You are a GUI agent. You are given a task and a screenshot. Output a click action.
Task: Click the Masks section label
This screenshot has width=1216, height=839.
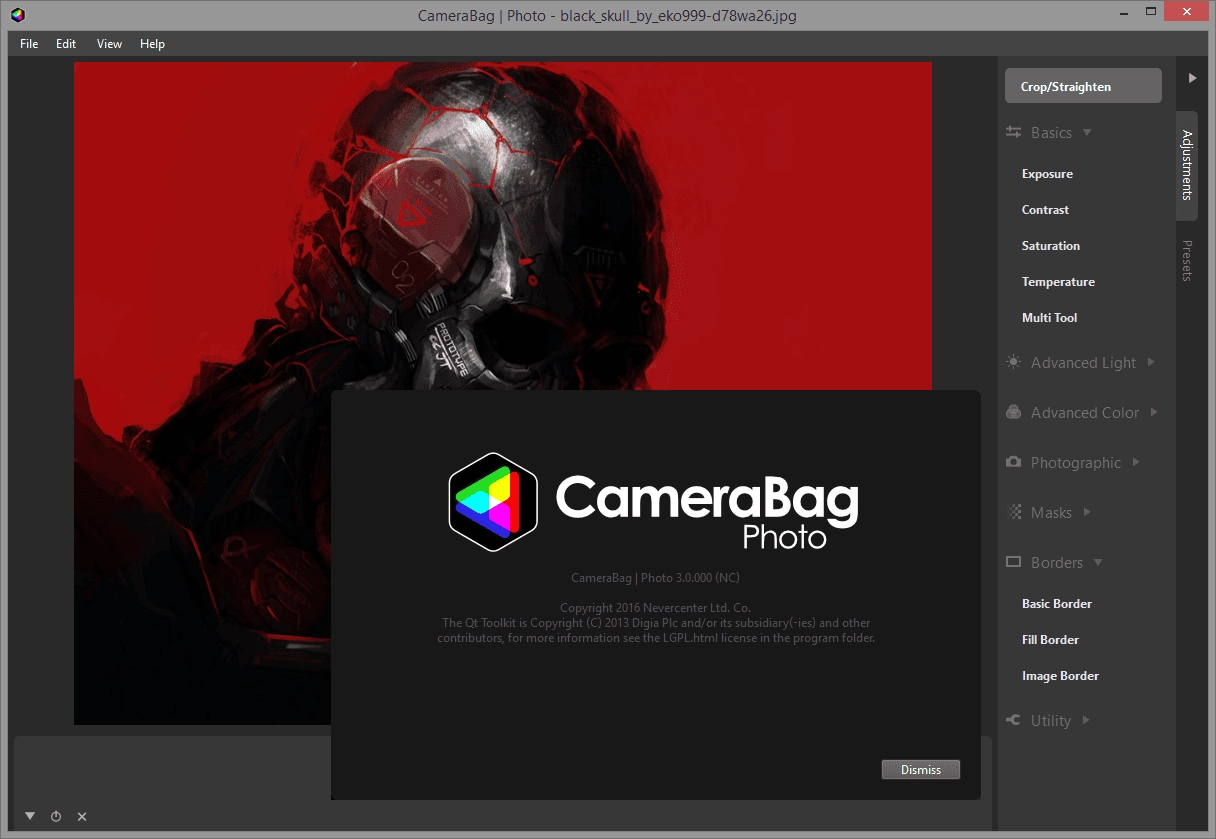[x=1051, y=512]
